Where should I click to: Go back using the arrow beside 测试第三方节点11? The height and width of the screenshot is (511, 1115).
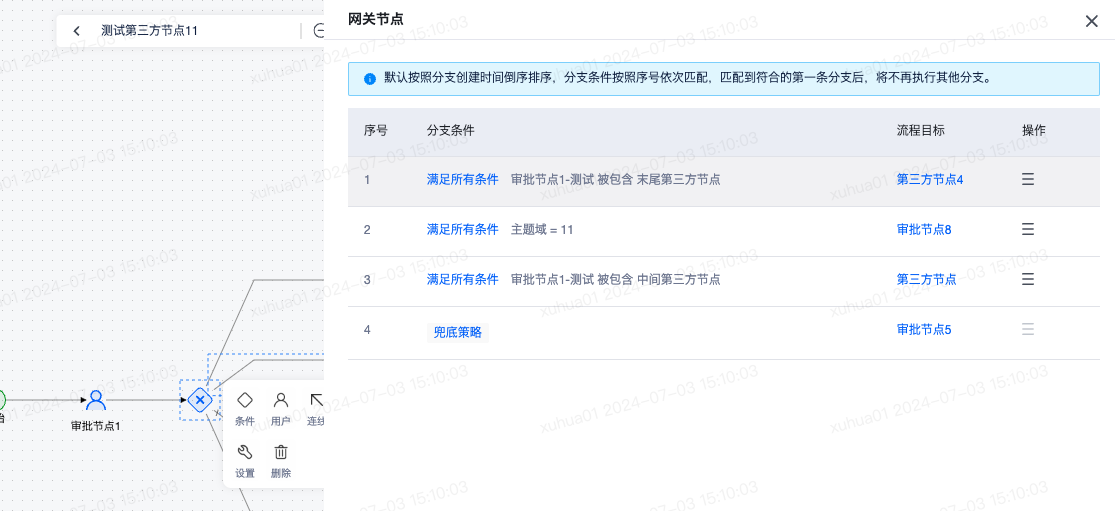coord(77,31)
